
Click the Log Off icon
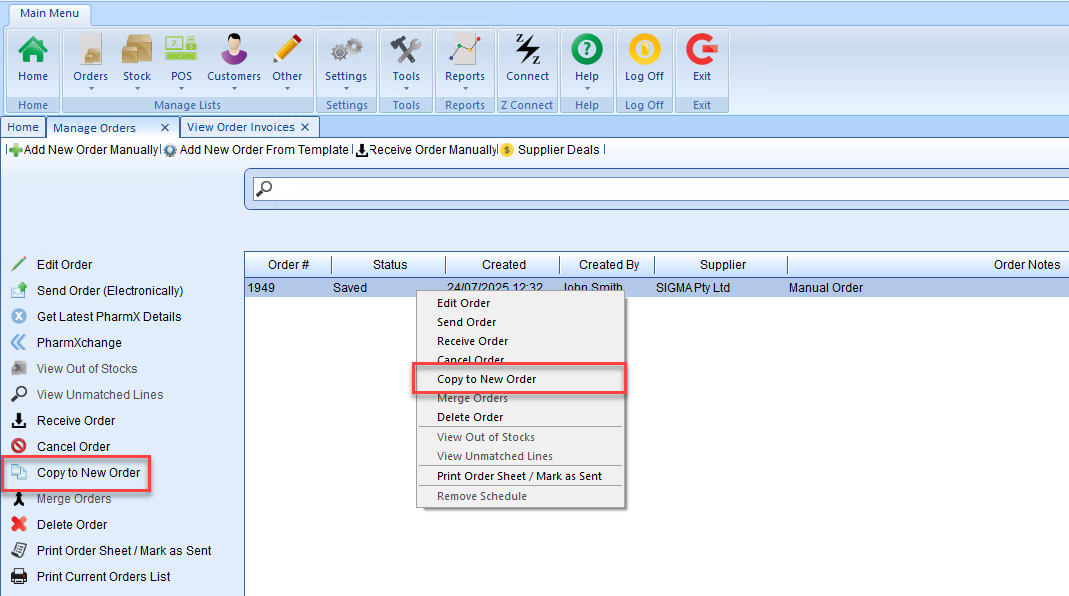tap(644, 49)
